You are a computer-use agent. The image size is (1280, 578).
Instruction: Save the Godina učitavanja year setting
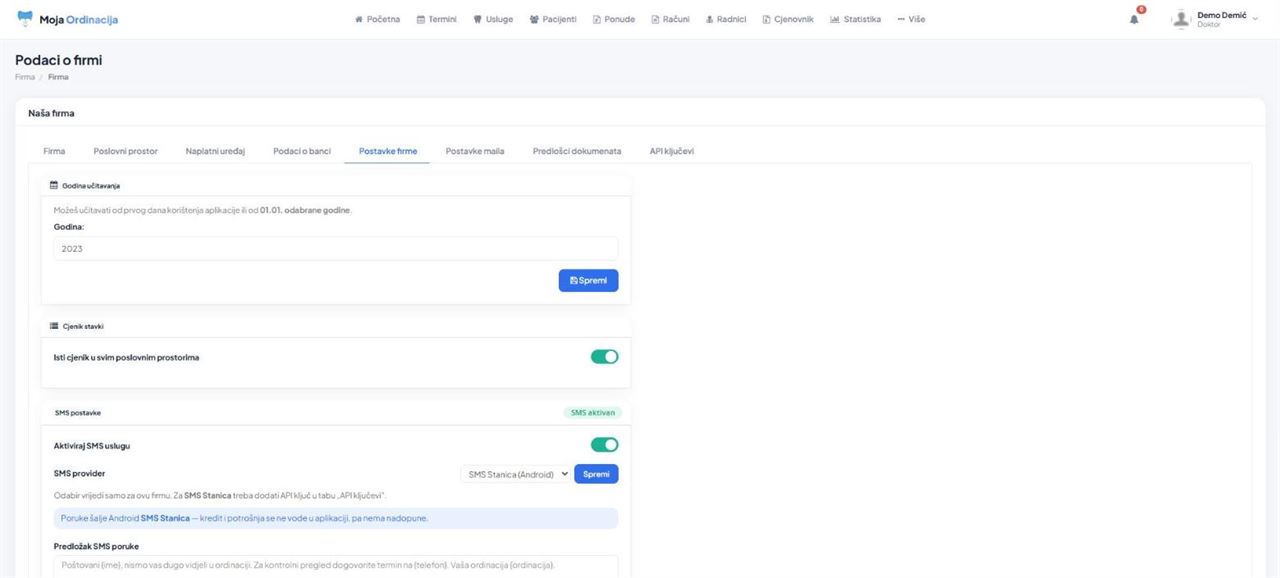(x=588, y=281)
